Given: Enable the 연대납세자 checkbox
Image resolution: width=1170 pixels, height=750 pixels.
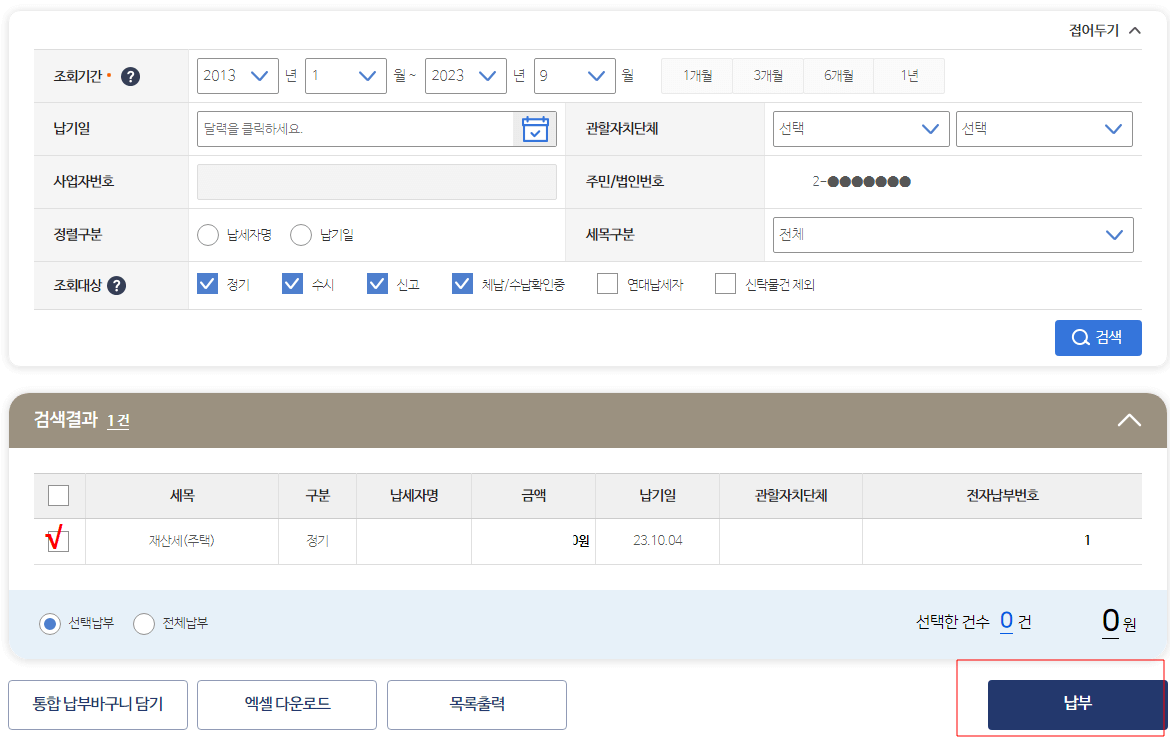Looking at the screenshot, I should [607, 284].
